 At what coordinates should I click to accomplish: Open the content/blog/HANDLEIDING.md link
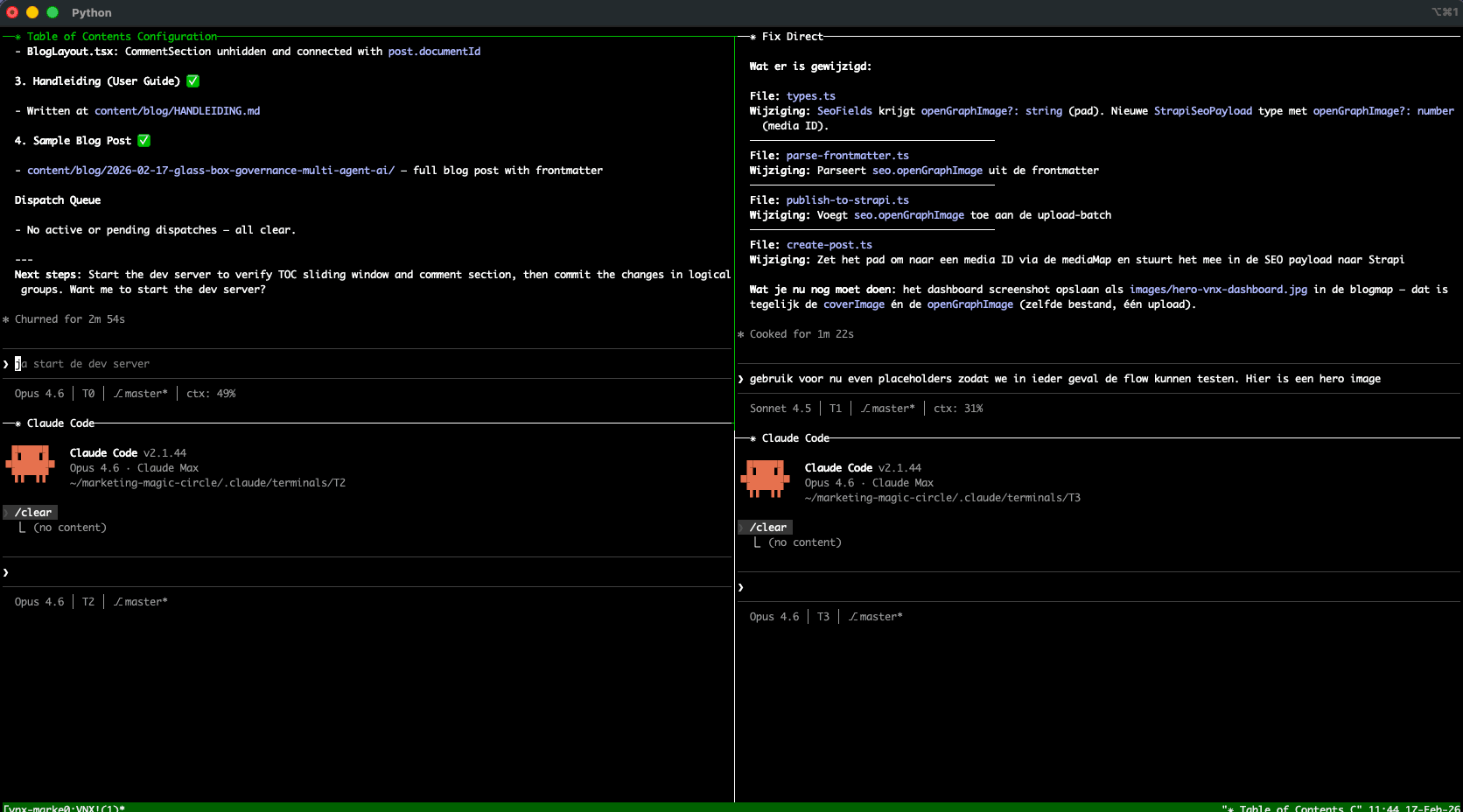177,110
